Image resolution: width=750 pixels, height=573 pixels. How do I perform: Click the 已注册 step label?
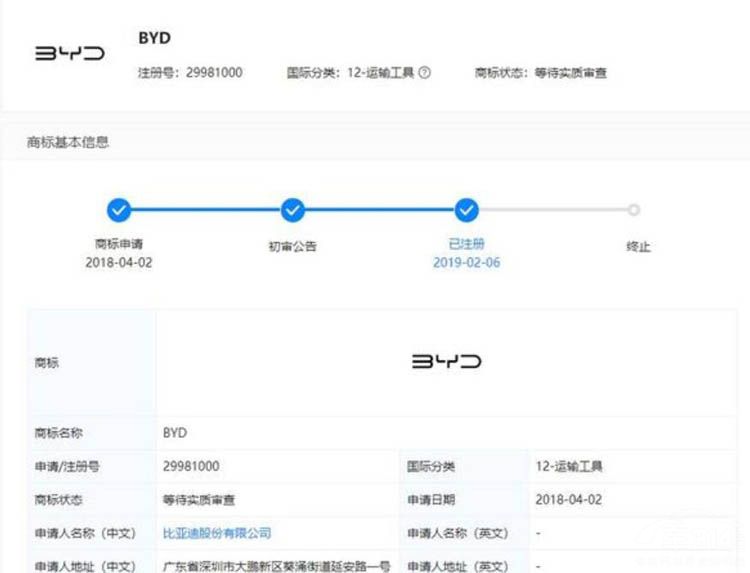click(x=466, y=244)
